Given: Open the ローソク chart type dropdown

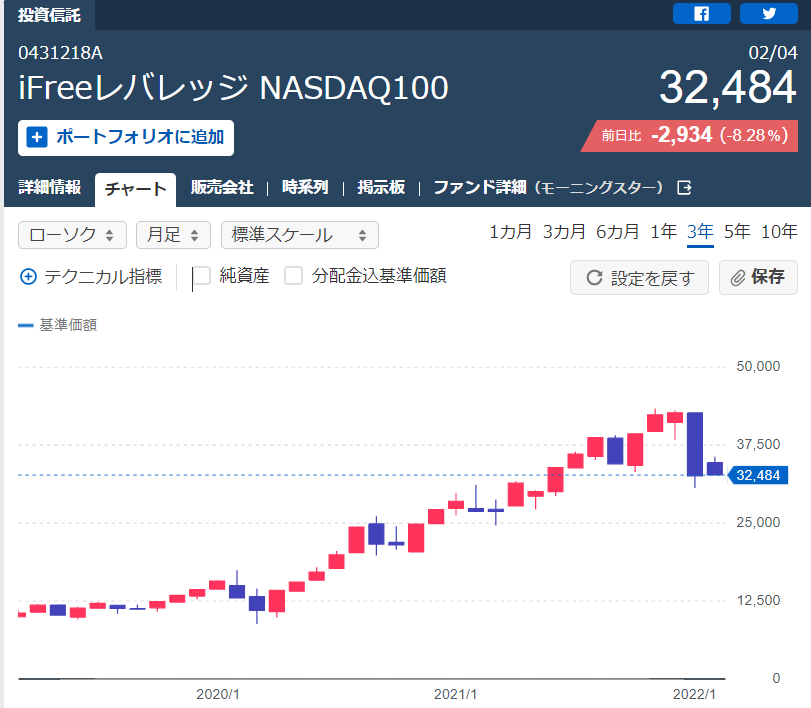Looking at the screenshot, I should click(x=72, y=235).
